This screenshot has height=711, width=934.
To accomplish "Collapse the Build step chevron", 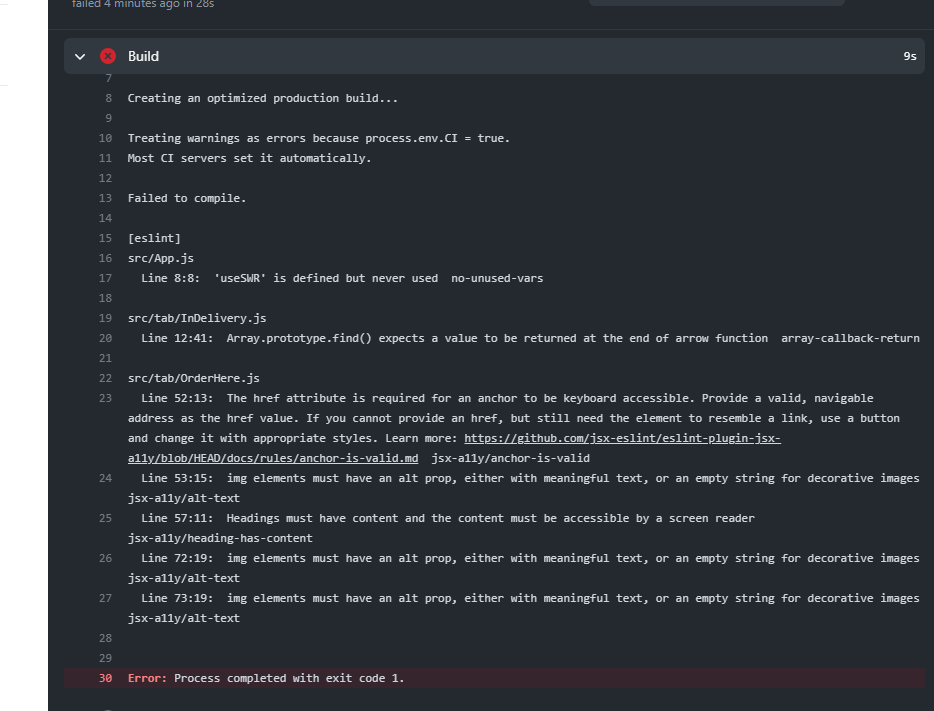I will click(x=80, y=57).
